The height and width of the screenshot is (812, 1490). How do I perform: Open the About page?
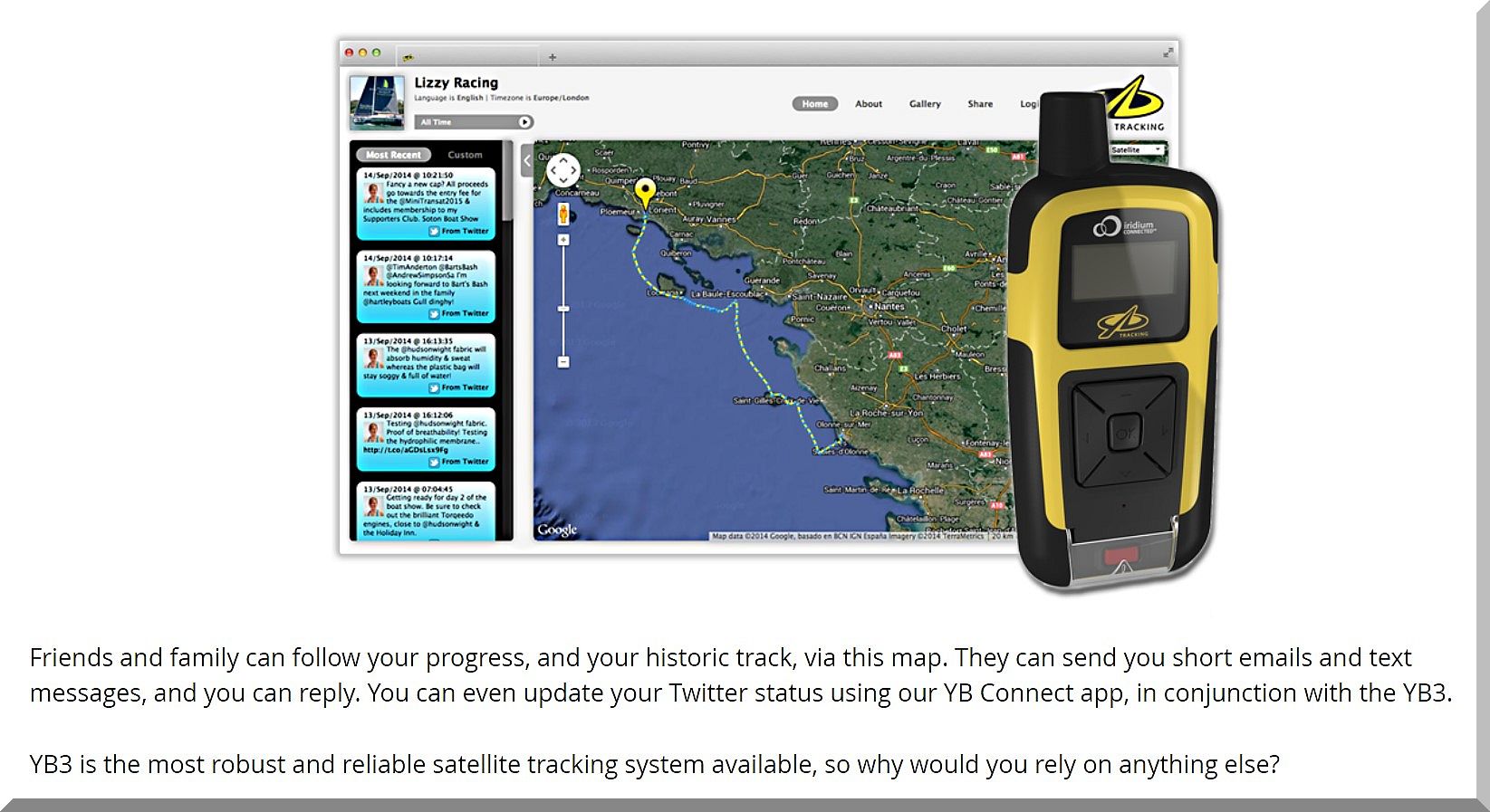pyautogui.click(x=868, y=104)
